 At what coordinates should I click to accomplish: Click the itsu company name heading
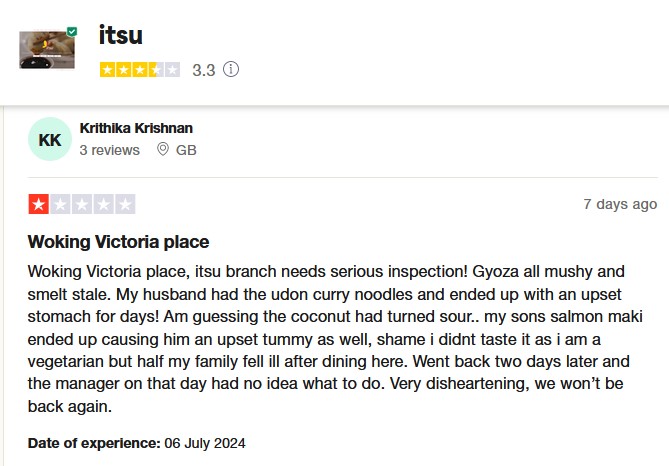tap(121, 35)
